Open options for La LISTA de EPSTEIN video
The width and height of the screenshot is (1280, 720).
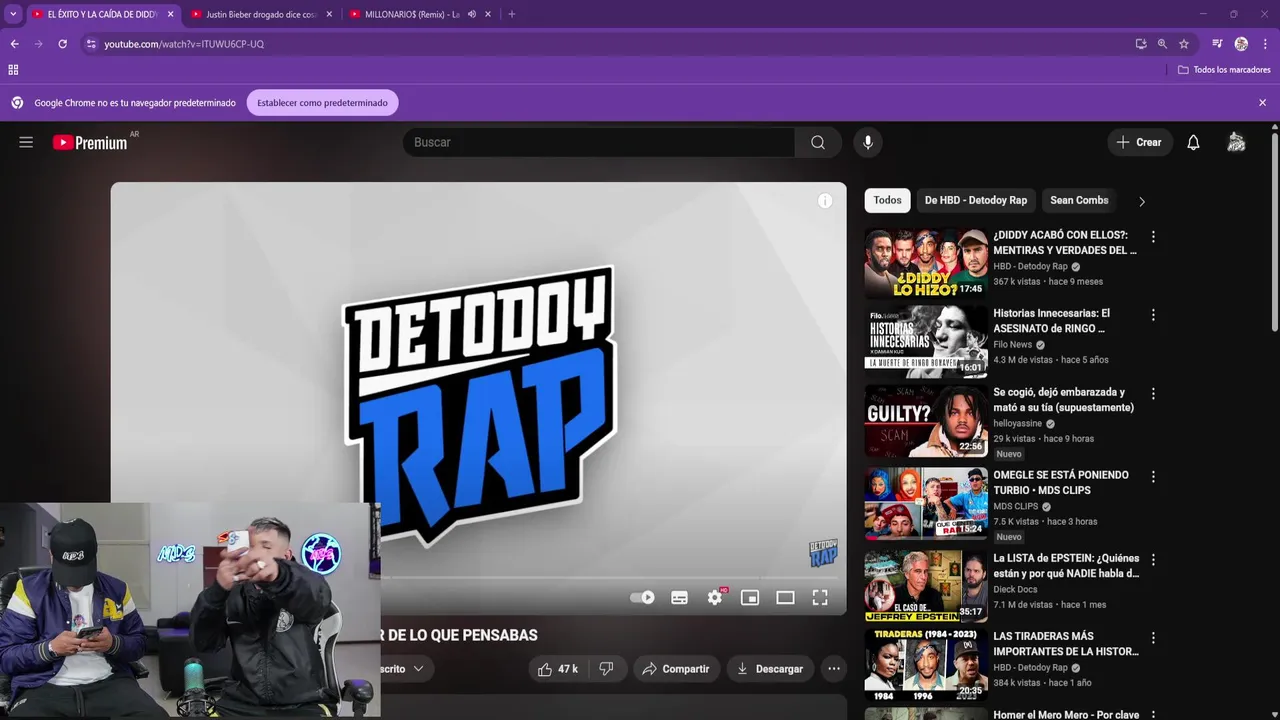[1153, 560]
